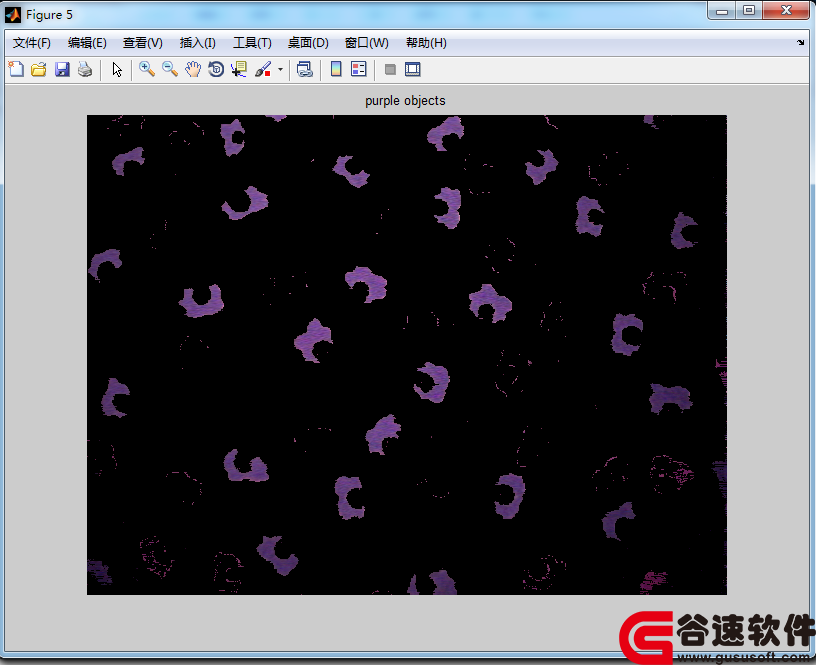816x665 pixels.
Task: Open the 窗口(W) menu
Action: [367, 43]
